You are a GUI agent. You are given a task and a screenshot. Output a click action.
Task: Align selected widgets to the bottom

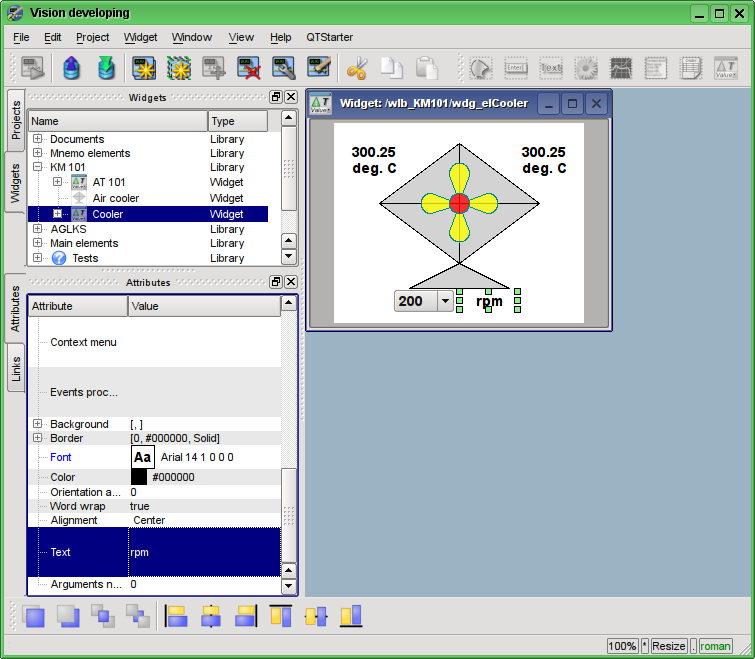pyautogui.click(x=350, y=616)
